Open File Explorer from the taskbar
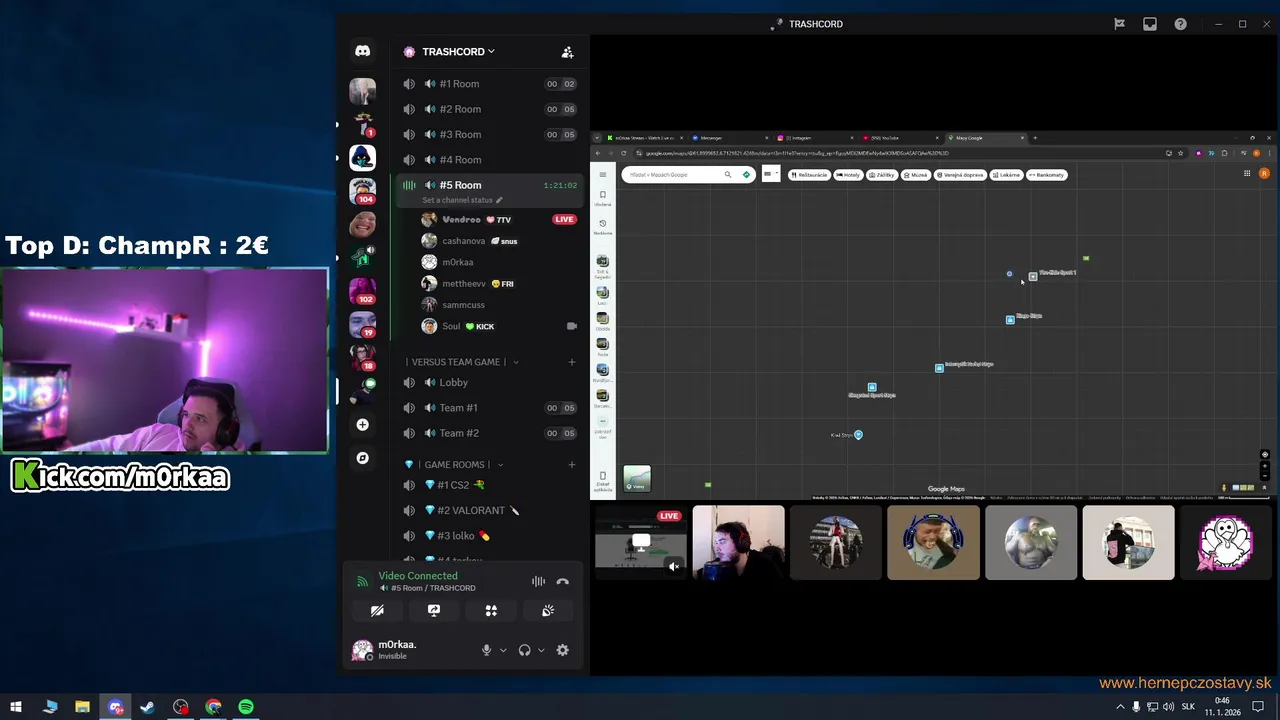Image resolution: width=1280 pixels, height=720 pixels. 83,707
